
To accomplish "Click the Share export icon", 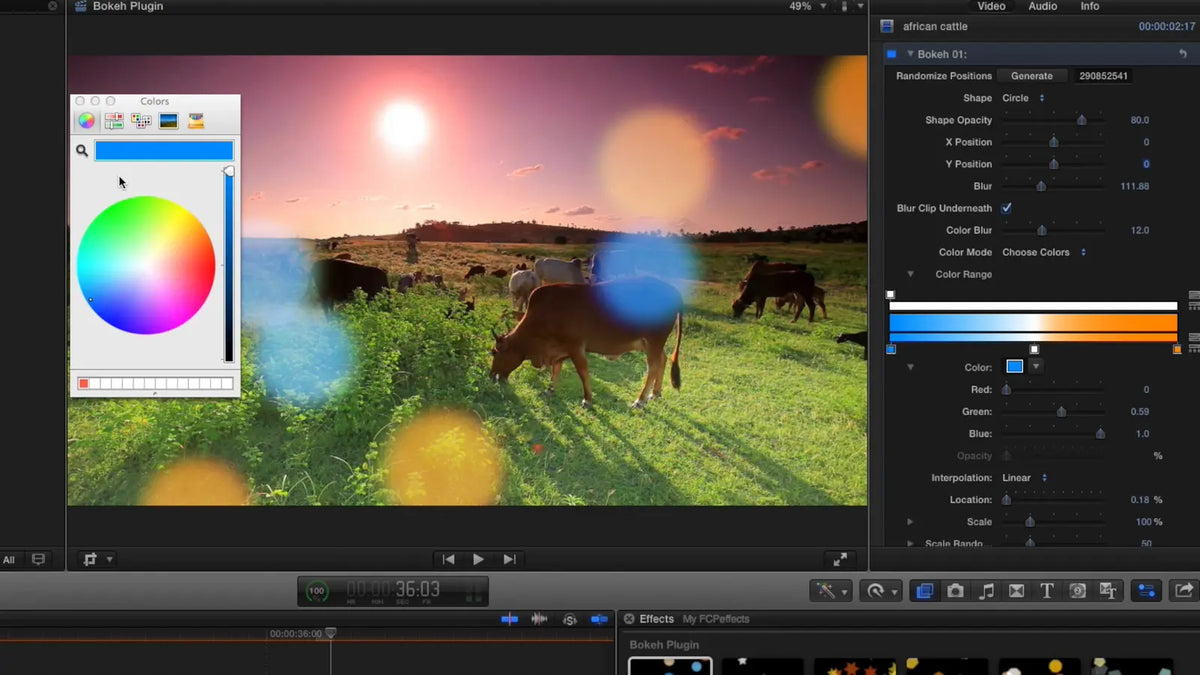I will click(1184, 591).
